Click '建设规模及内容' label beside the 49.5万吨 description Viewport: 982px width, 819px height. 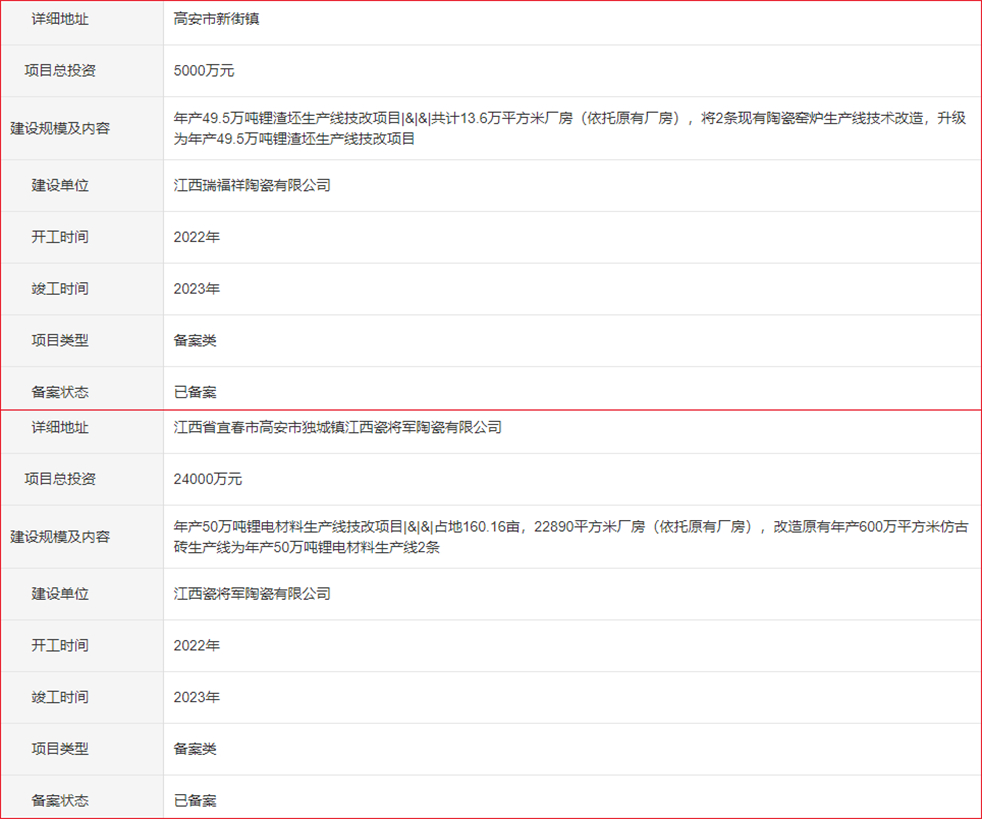tap(60, 128)
